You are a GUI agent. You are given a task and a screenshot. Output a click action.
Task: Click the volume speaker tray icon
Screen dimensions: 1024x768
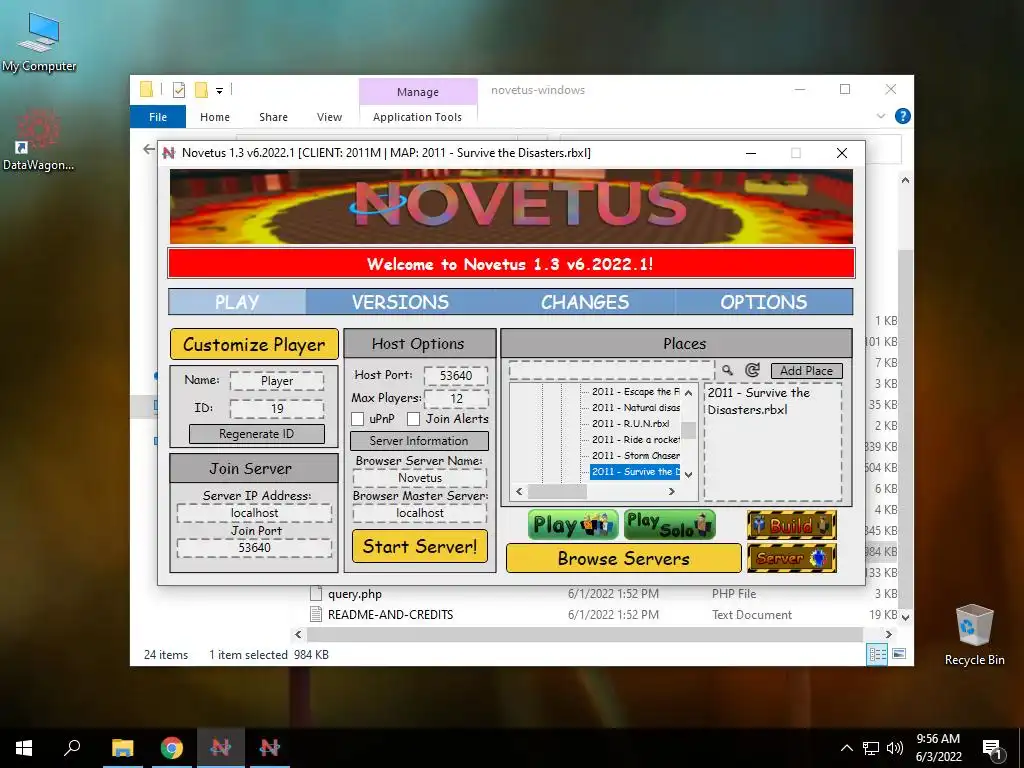pyautogui.click(x=895, y=748)
